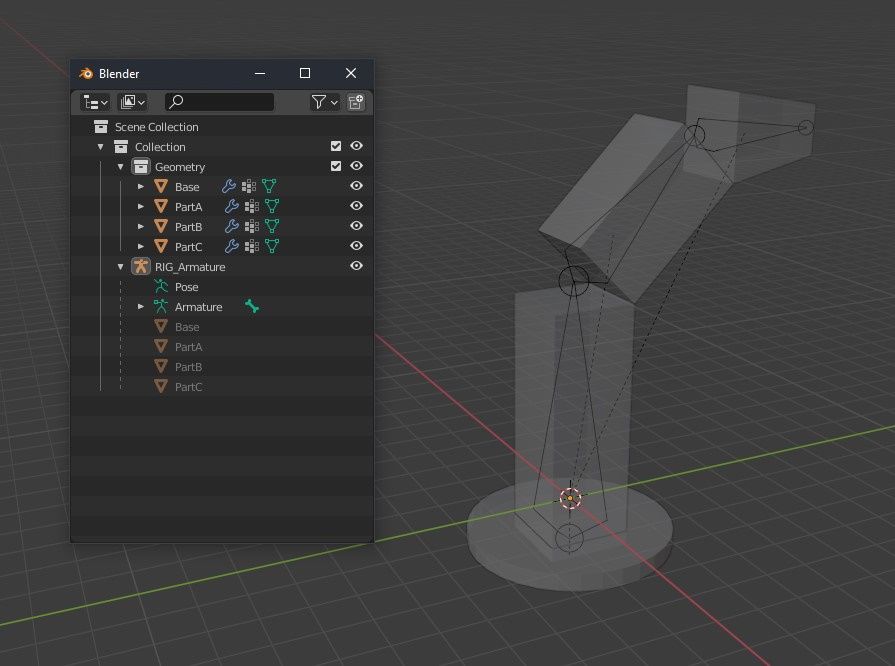Select the Geometry collection name
The image size is (895, 666).
(x=180, y=167)
